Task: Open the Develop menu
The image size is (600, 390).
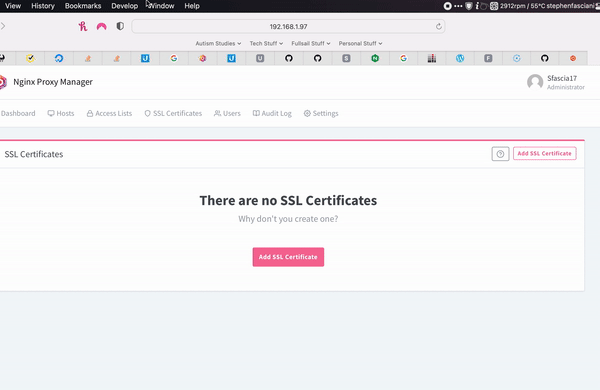Action: [124, 6]
